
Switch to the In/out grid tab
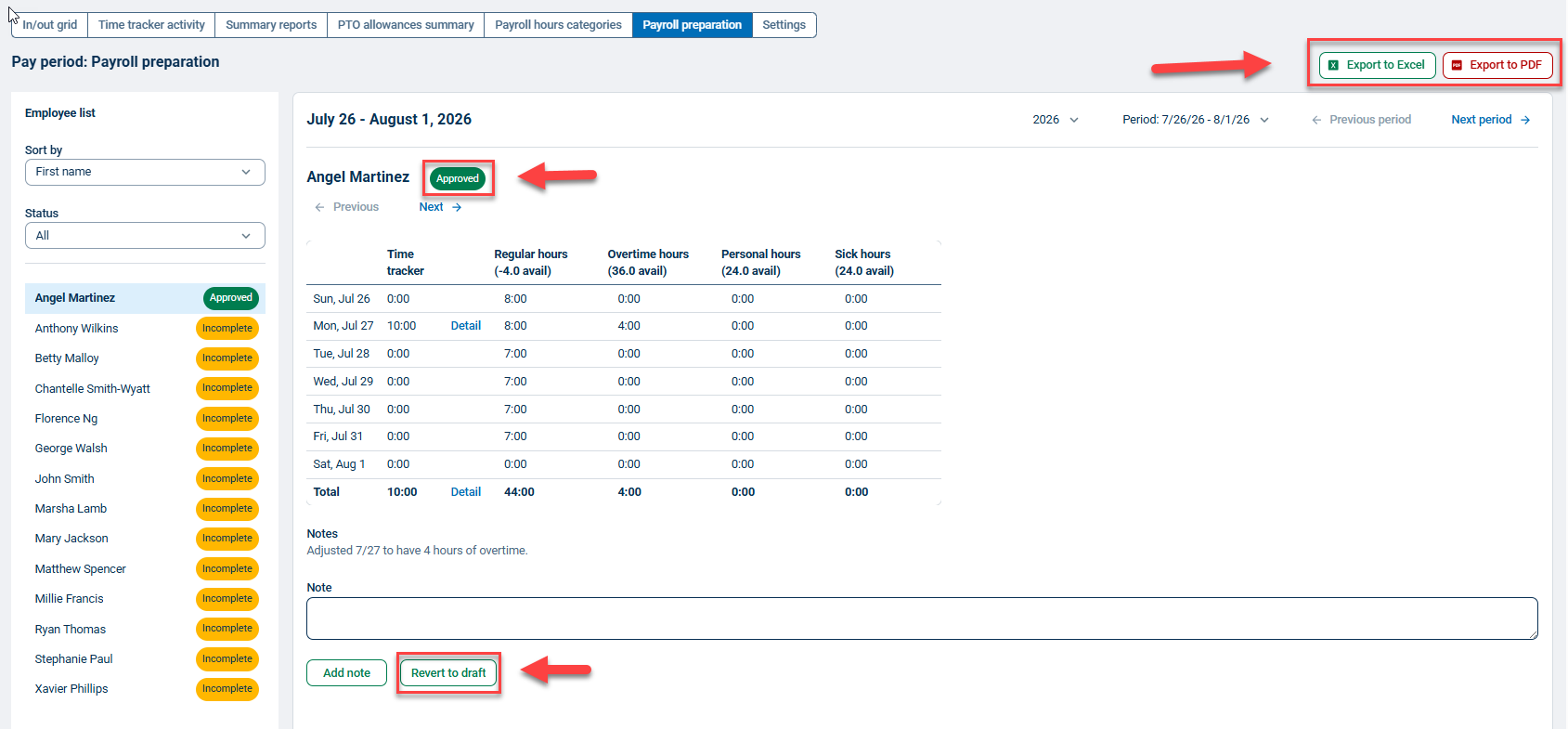click(50, 25)
